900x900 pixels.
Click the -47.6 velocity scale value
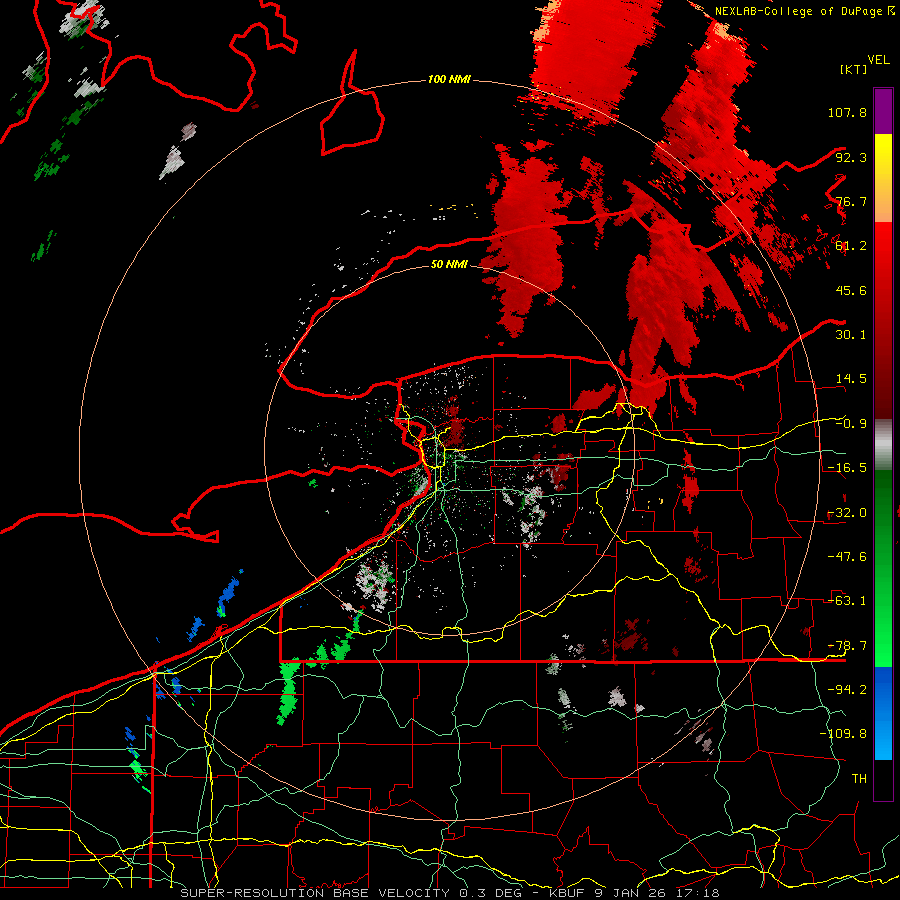coord(847,557)
